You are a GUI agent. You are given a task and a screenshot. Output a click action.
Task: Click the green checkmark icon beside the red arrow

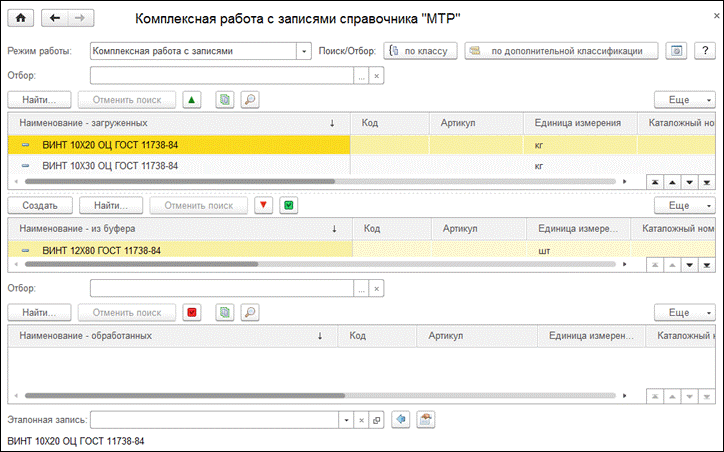(289, 205)
